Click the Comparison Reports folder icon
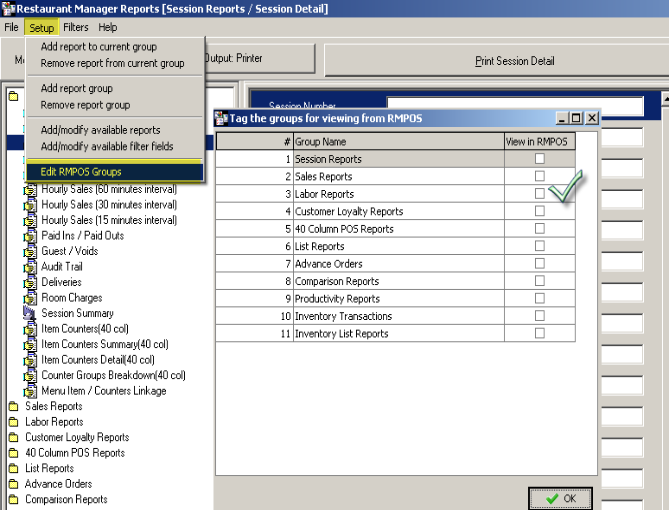 point(14,499)
